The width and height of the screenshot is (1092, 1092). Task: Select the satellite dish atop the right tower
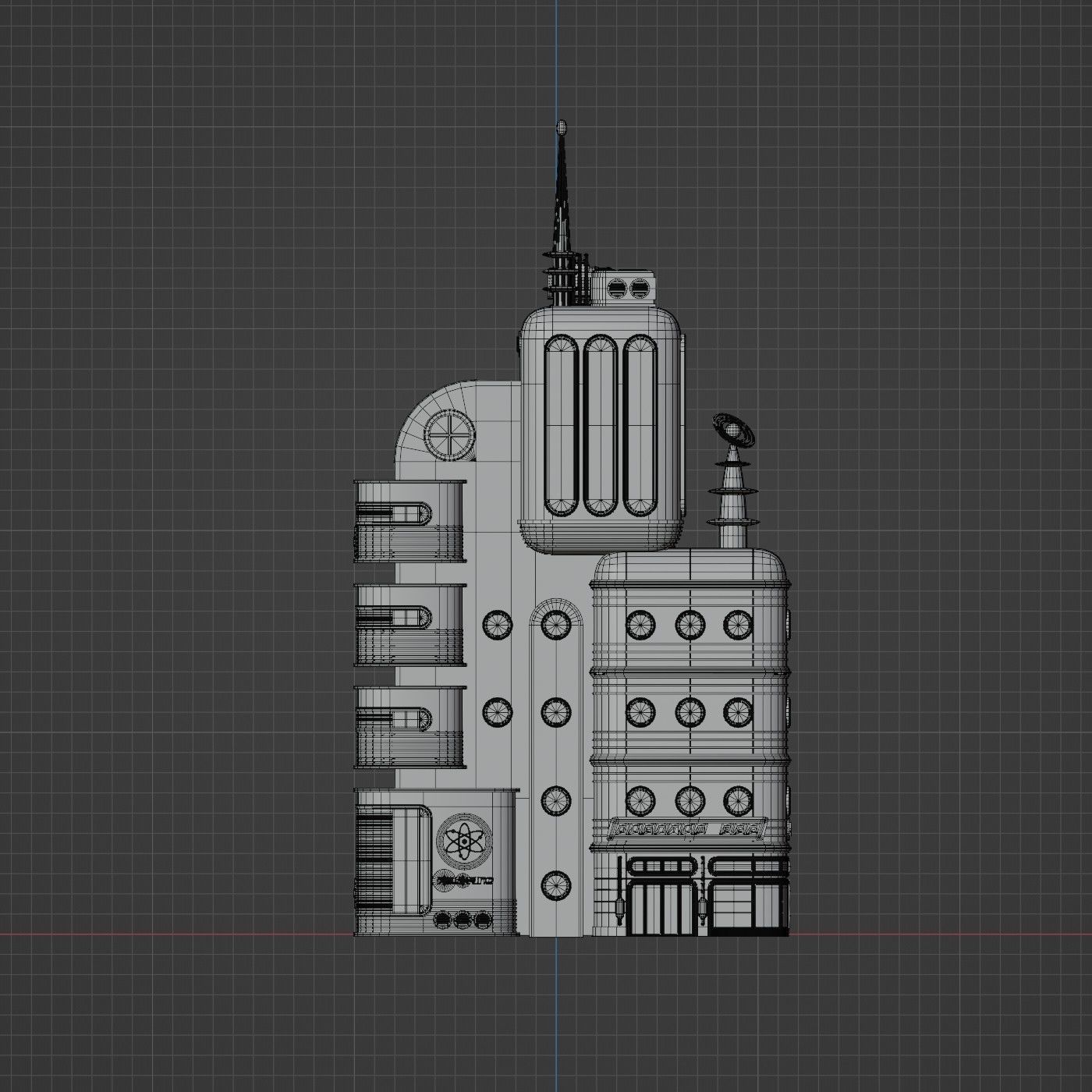click(x=732, y=431)
